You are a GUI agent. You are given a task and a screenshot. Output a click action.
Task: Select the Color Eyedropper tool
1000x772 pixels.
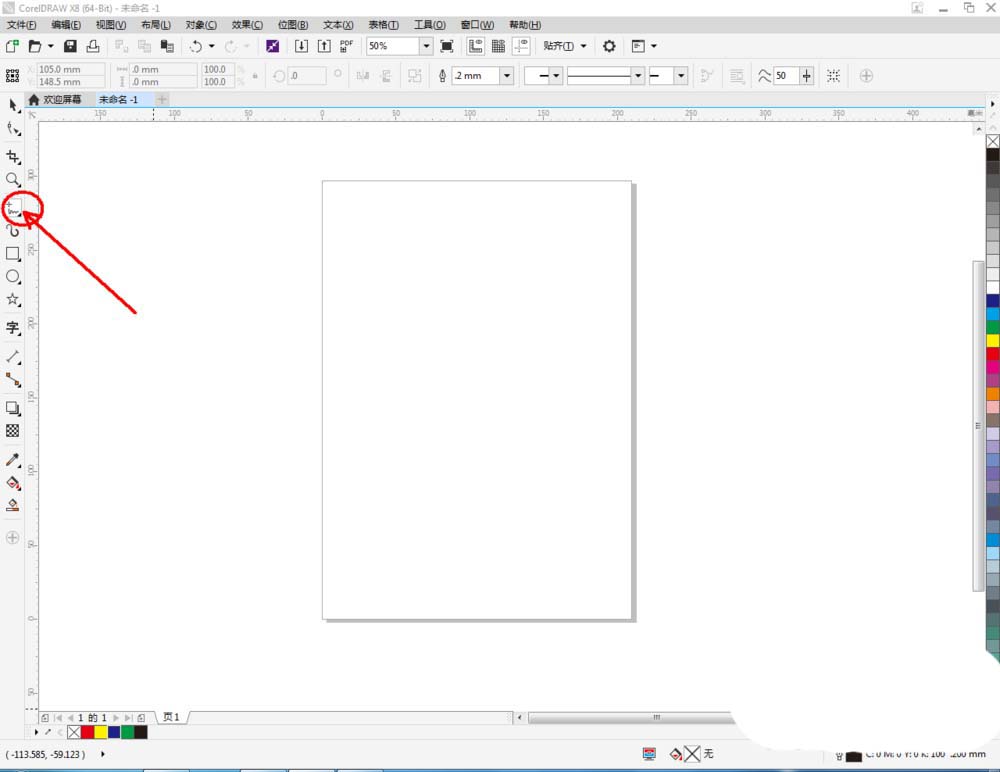pos(13,459)
